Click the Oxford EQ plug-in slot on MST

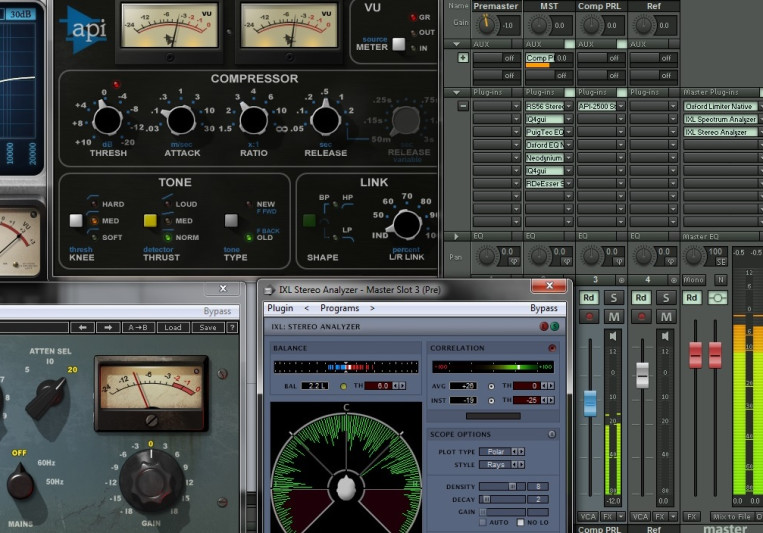click(544, 145)
